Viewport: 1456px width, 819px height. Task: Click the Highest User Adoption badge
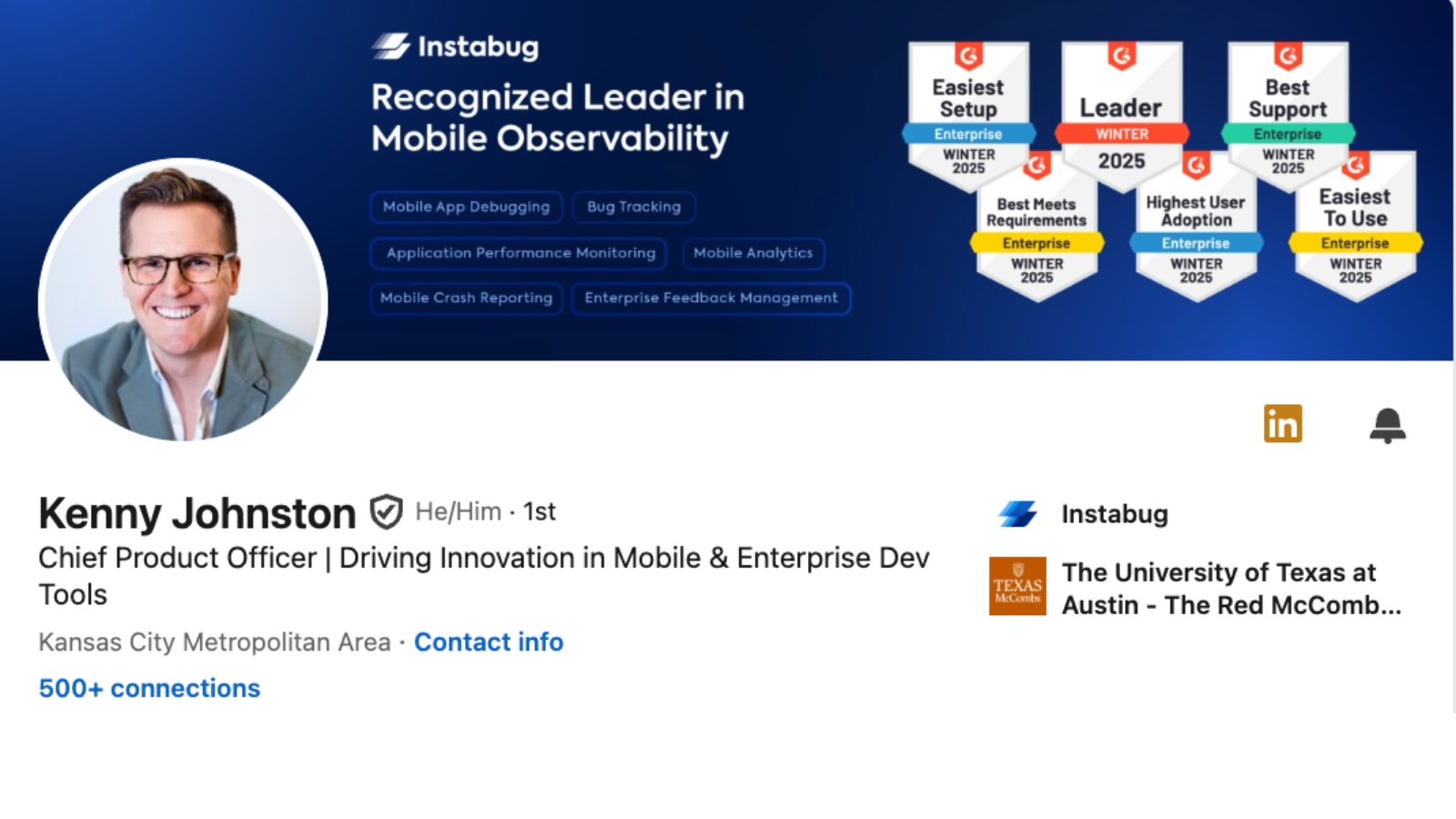[1196, 227]
